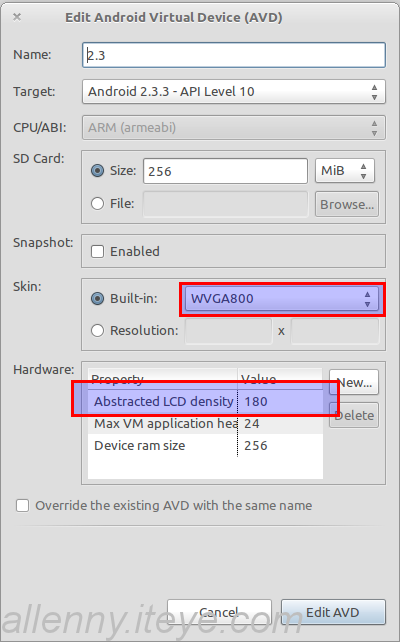400x642 pixels.
Task: Select the SD Card Size radio button
Action: [97, 171]
